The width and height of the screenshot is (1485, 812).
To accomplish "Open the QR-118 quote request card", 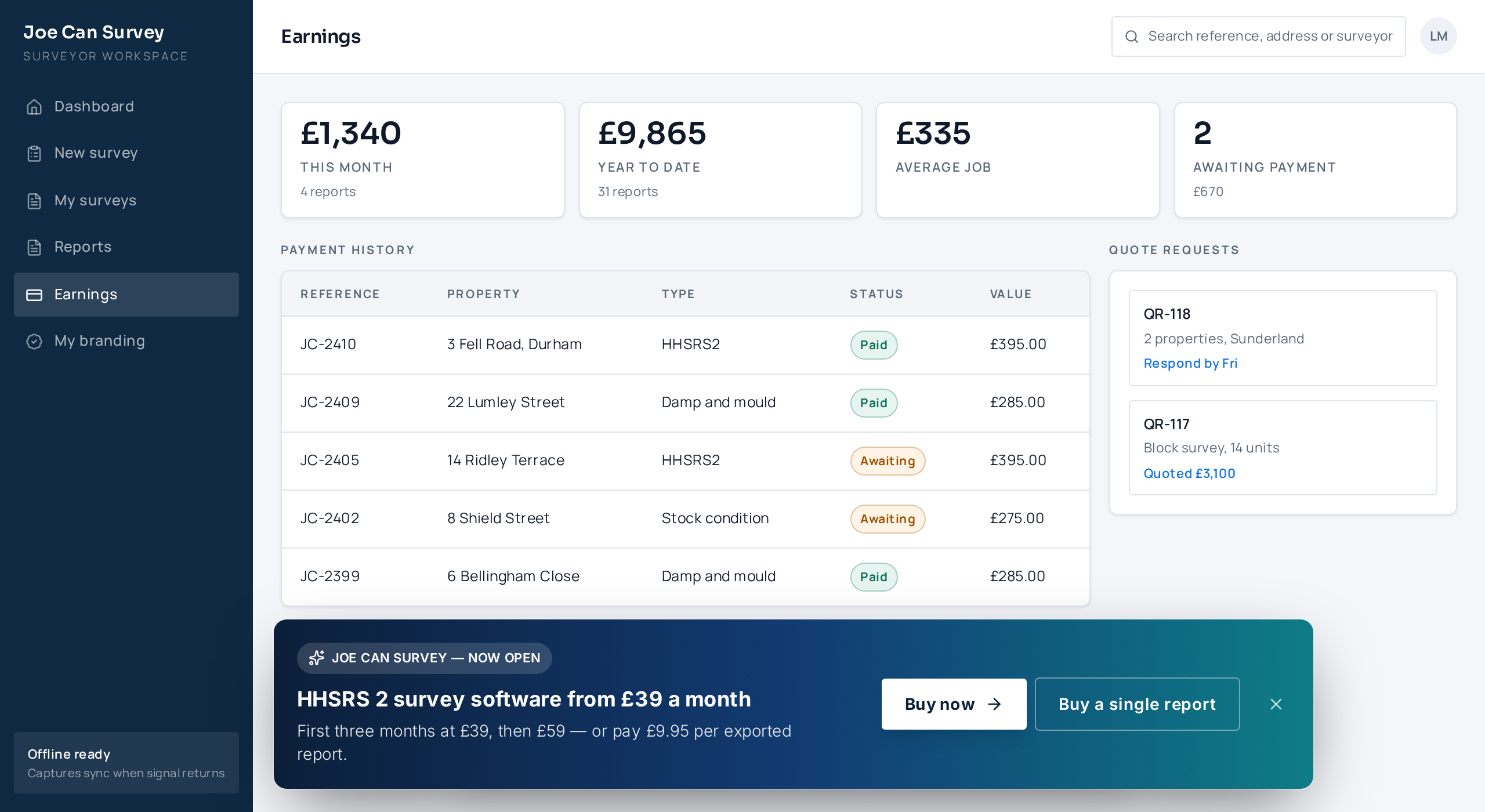I will click(1283, 338).
